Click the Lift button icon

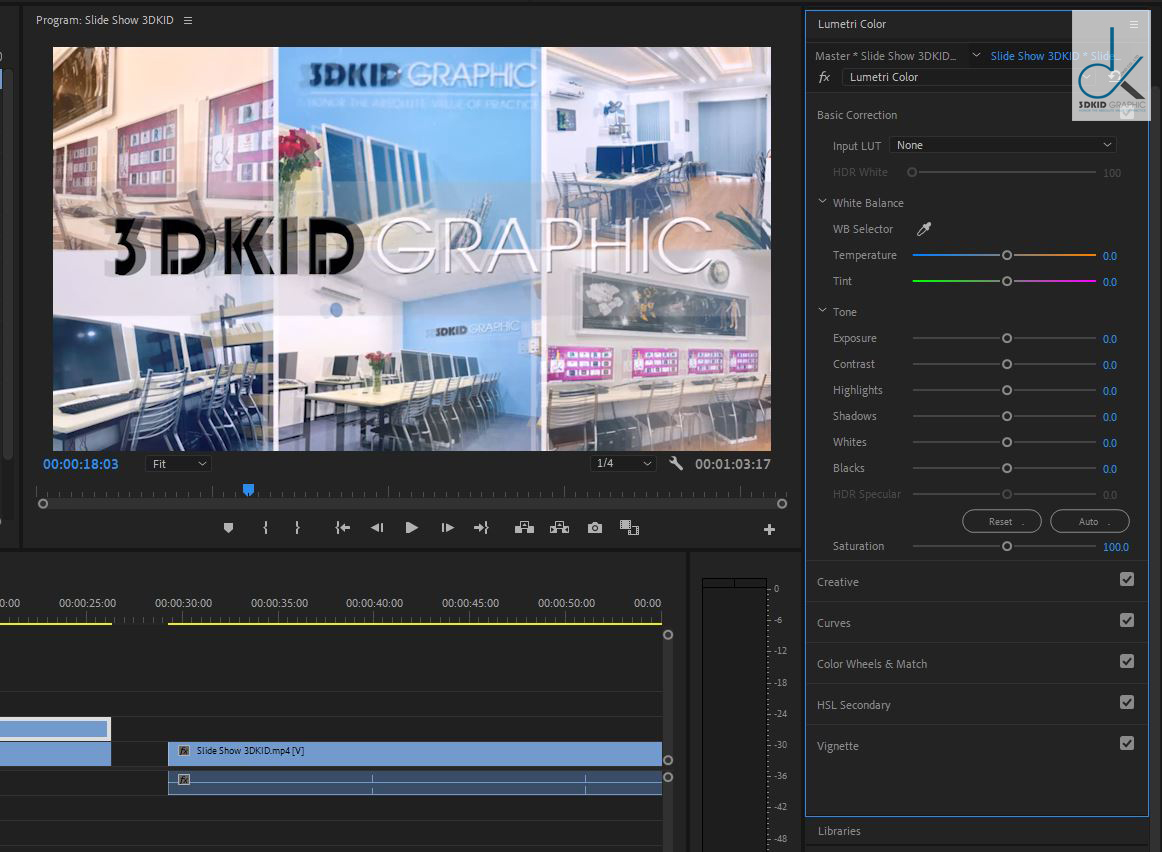coord(525,527)
